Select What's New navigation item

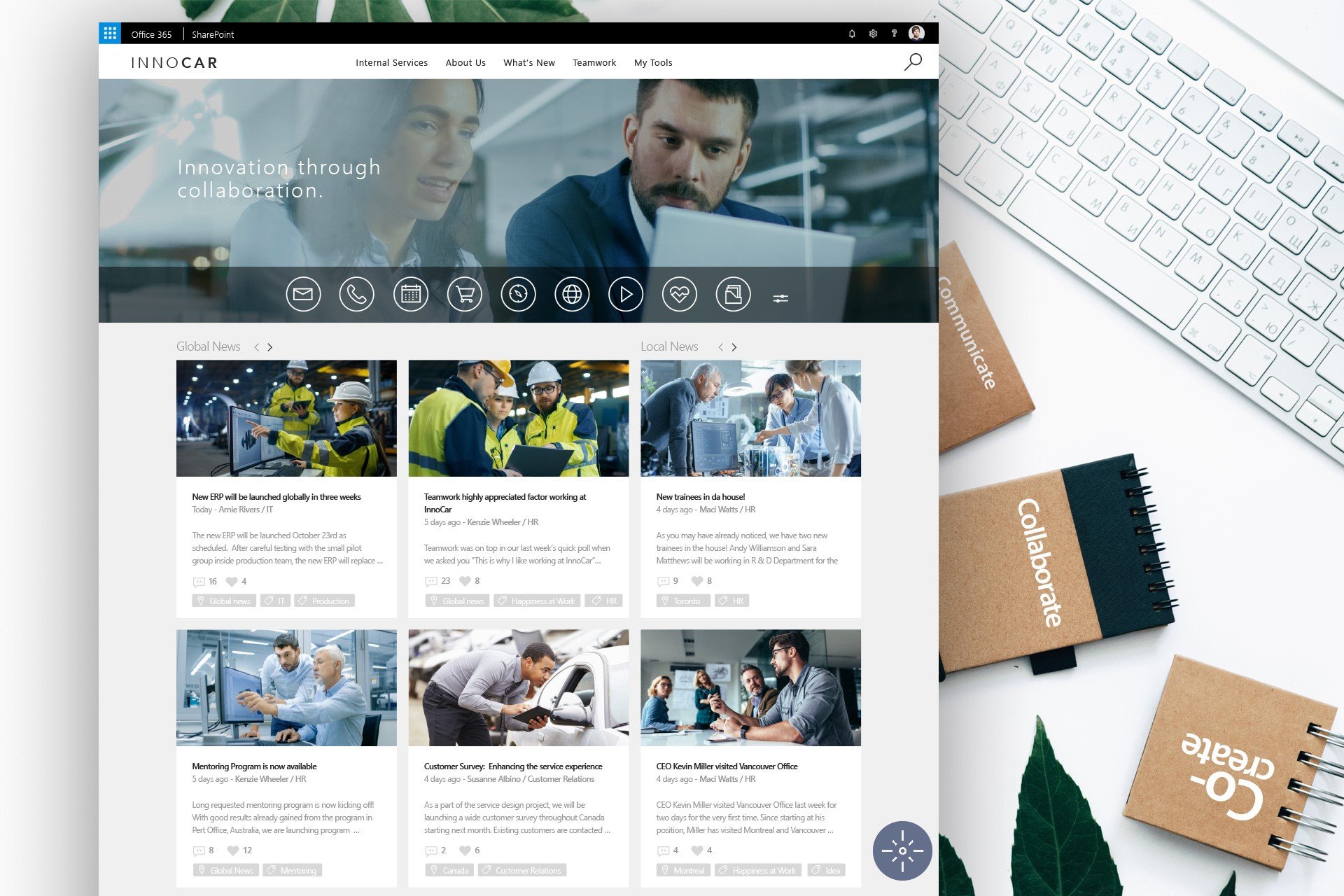tap(528, 61)
